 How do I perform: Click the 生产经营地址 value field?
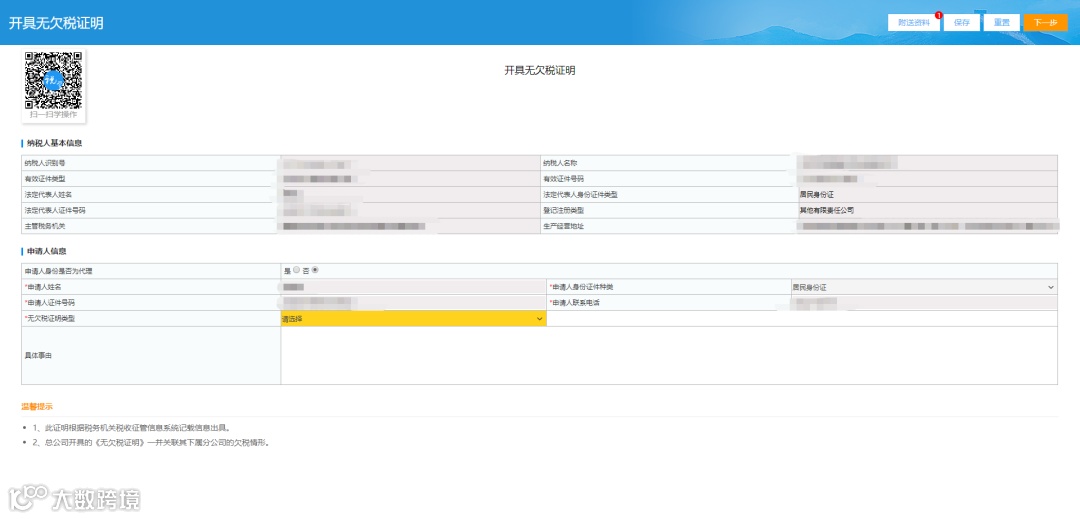tap(927, 226)
